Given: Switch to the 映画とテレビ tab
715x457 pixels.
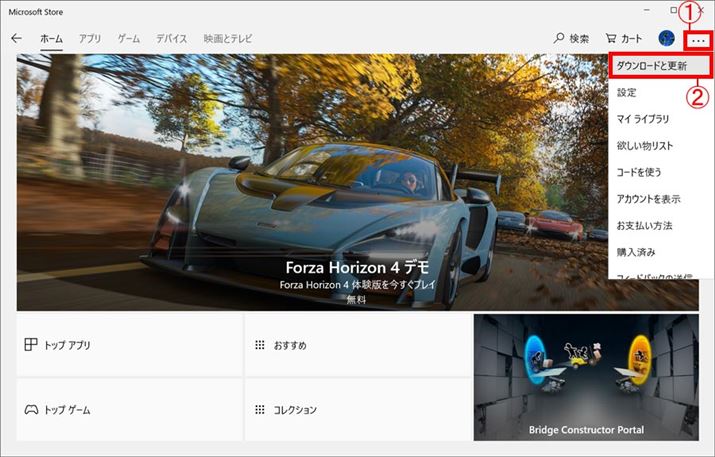Looking at the screenshot, I should [228, 39].
